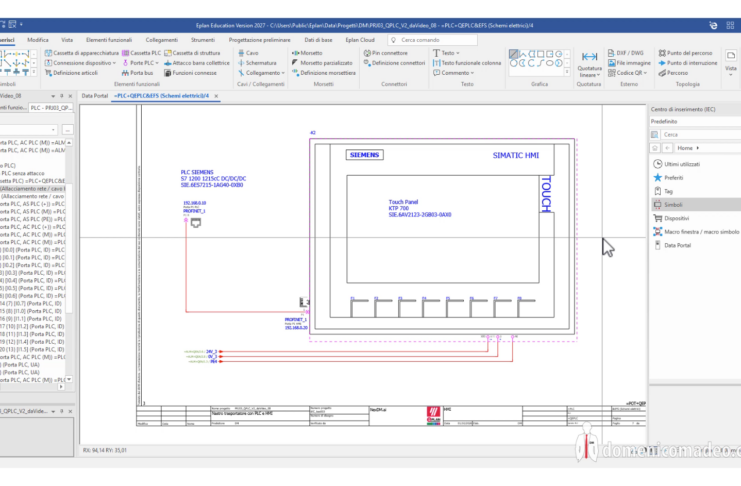
Task: Click Testo funzionale colonna
Action: (x=467, y=63)
